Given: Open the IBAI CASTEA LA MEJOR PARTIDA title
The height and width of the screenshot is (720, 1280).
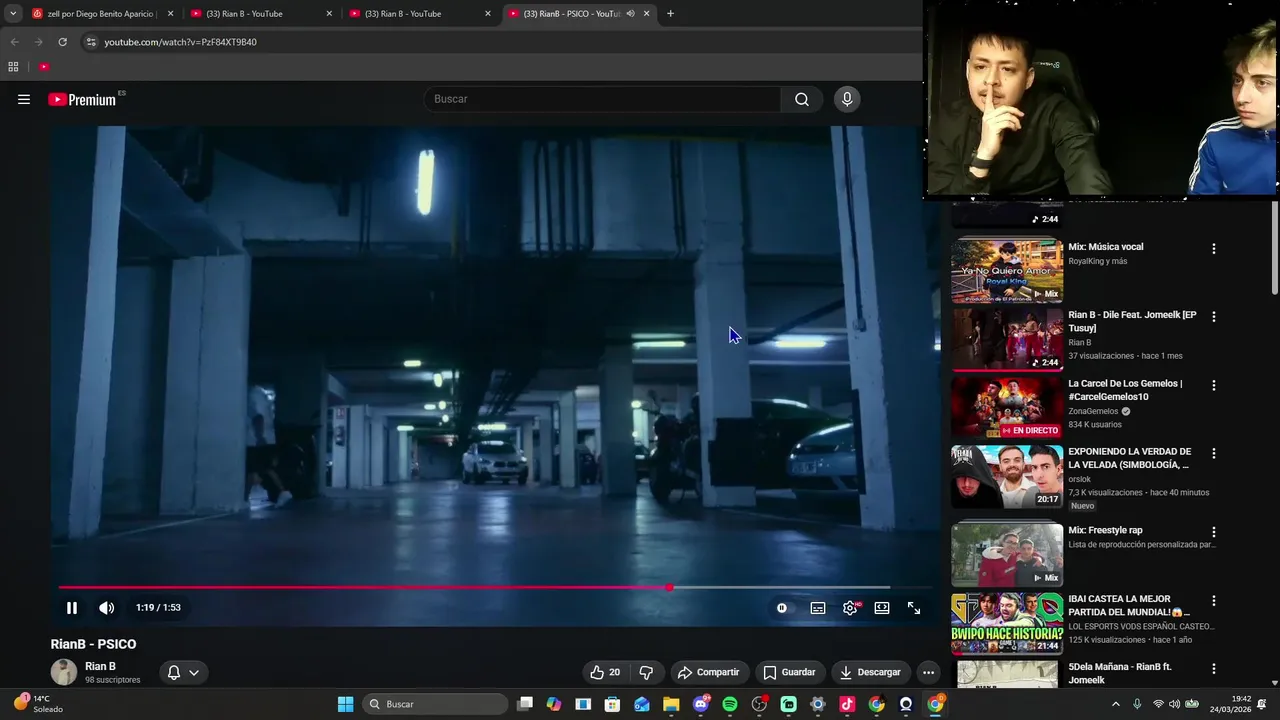Looking at the screenshot, I should click(x=1128, y=606).
